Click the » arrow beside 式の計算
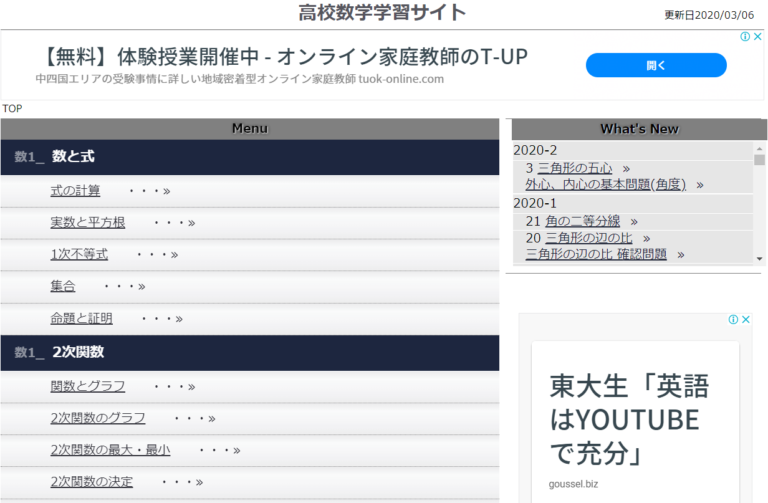The width and height of the screenshot is (768, 503). pyautogui.click(x=167, y=191)
